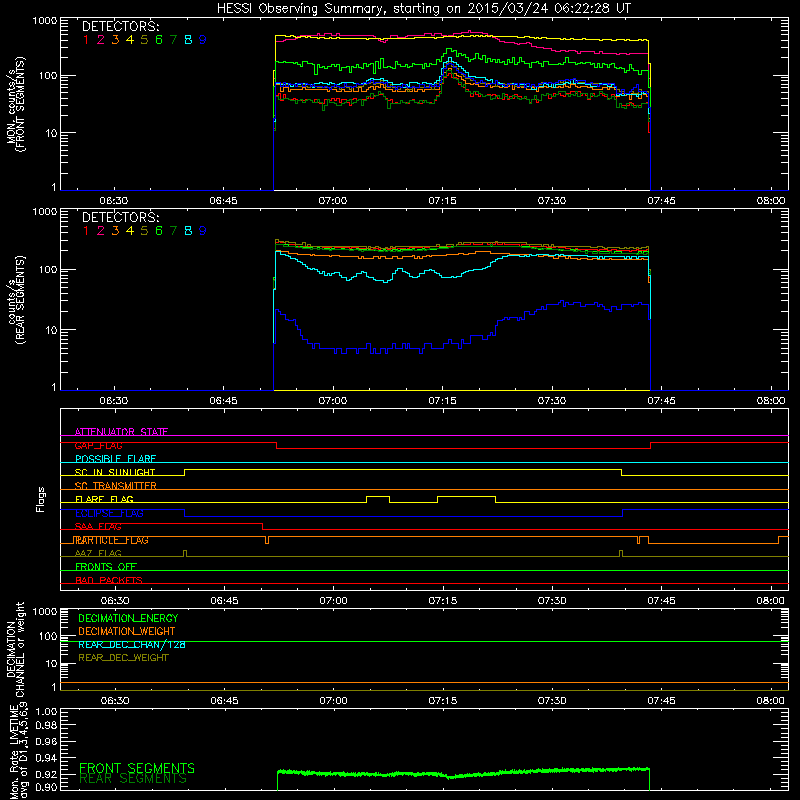Pick detector 9 in rear segments legend
The width and height of the screenshot is (800, 800).
coord(203,231)
